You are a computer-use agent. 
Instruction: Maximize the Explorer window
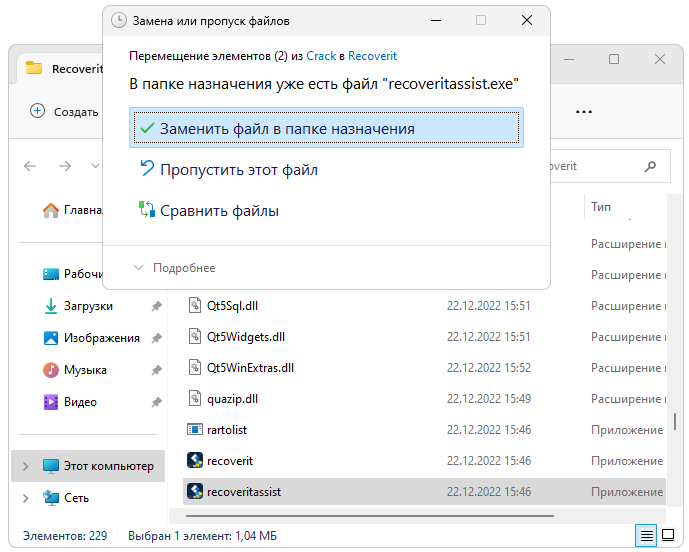click(614, 59)
